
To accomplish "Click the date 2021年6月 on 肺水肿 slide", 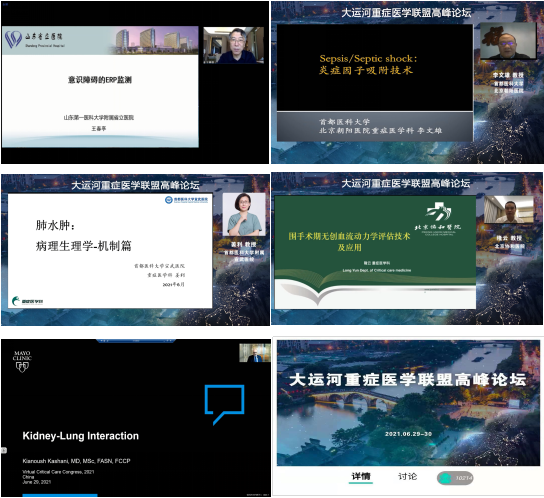I will pos(173,285).
